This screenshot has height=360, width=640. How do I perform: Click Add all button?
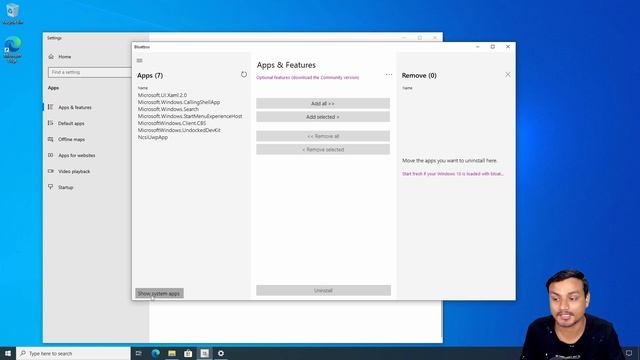point(323,104)
